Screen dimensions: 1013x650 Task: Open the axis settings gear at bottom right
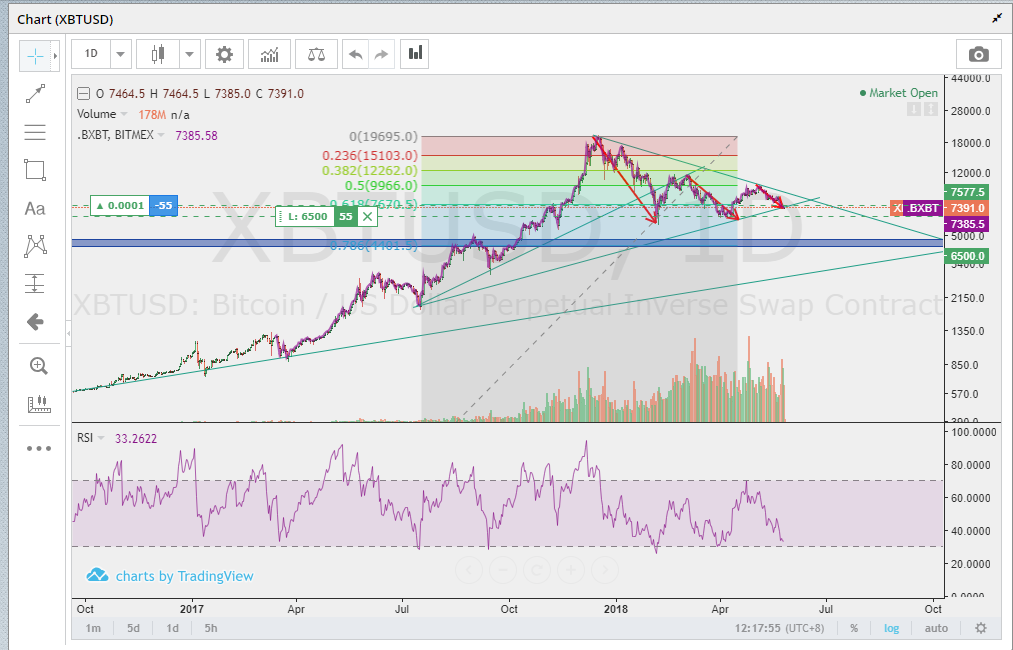pyautogui.click(x=981, y=628)
